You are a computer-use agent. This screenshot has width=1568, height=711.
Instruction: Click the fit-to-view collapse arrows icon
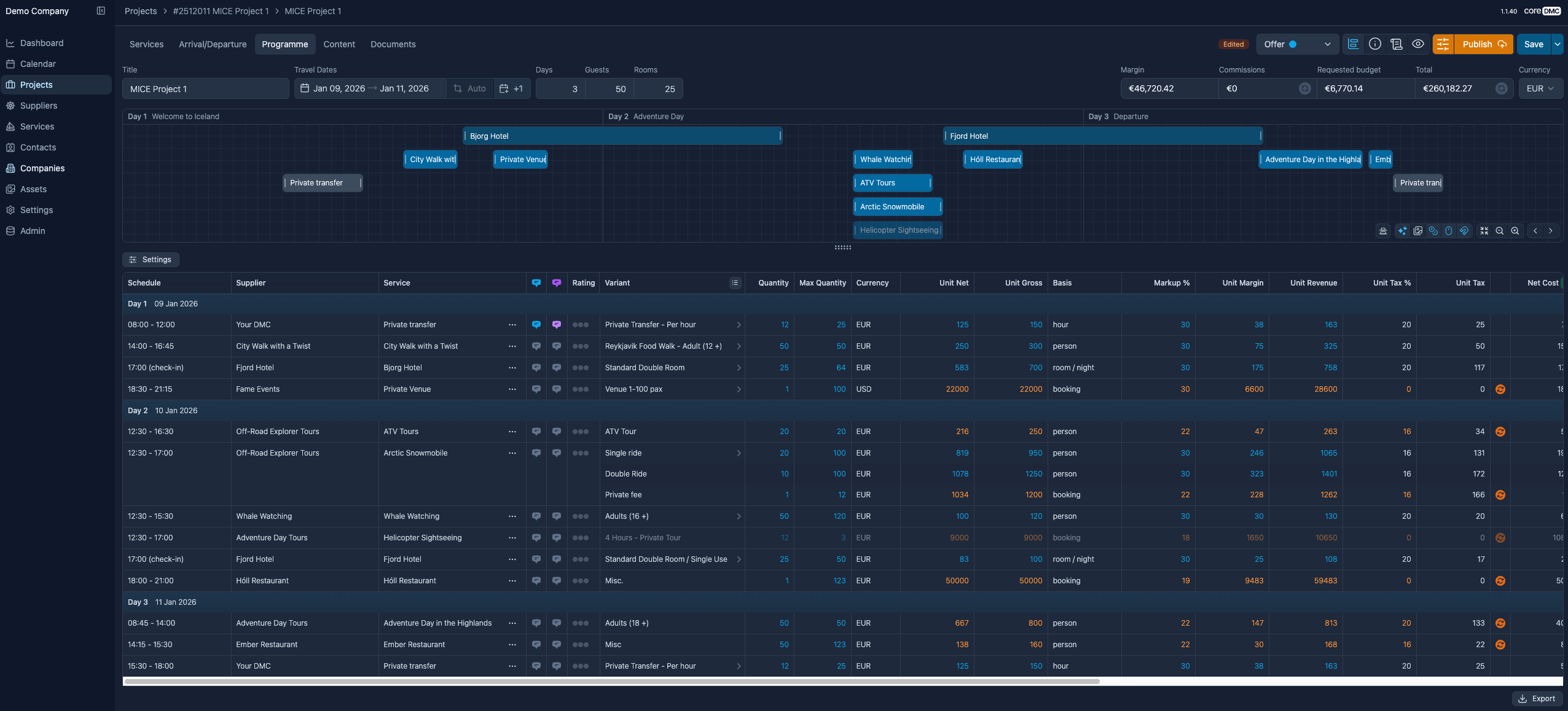point(1484,231)
